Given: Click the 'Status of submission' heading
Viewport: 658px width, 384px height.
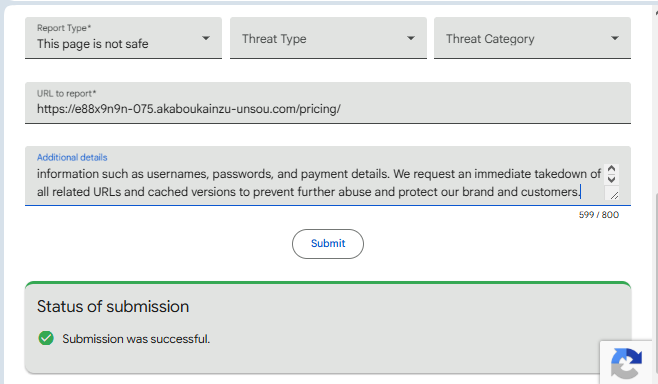Looking at the screenshot, I should point(113,306).
